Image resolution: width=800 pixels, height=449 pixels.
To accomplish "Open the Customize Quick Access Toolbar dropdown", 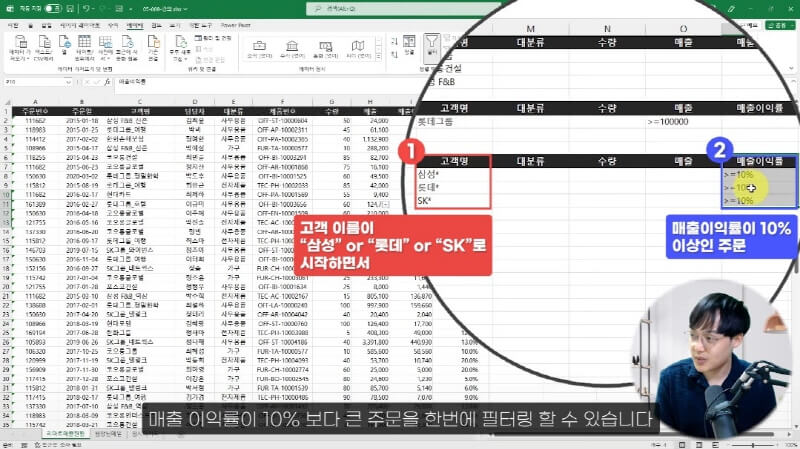I will pyautogui.click(x=131, y=9).
